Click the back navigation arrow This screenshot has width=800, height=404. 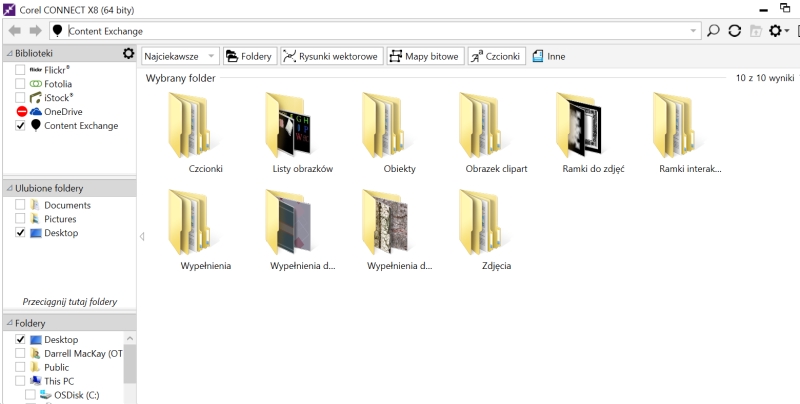coord(14,31)
